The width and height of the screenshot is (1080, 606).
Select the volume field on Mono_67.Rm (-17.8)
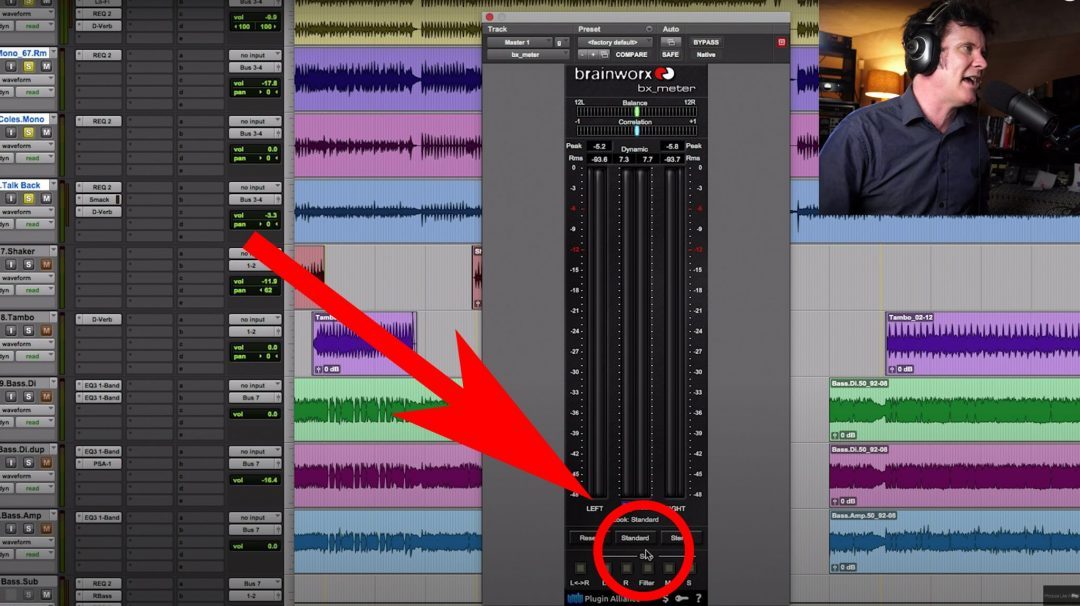(255, 83)
